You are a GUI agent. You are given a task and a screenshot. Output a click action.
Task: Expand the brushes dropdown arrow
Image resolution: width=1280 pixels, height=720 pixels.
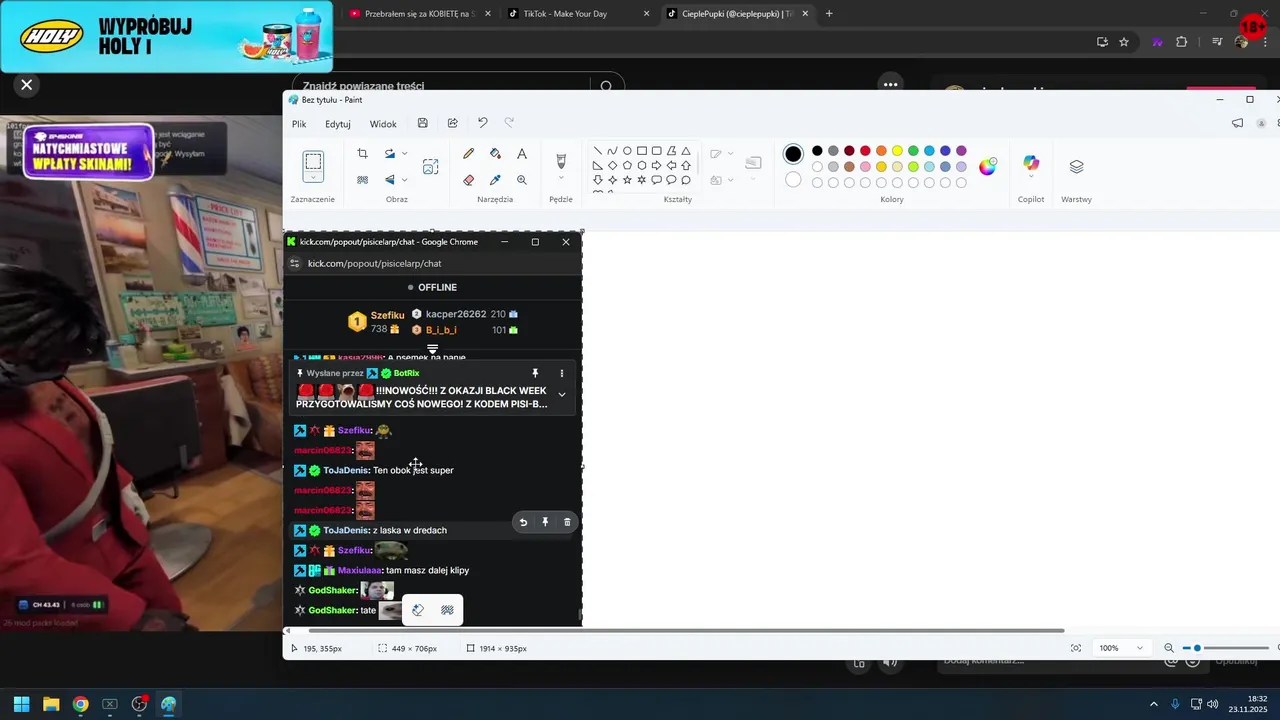coord(561,177)
